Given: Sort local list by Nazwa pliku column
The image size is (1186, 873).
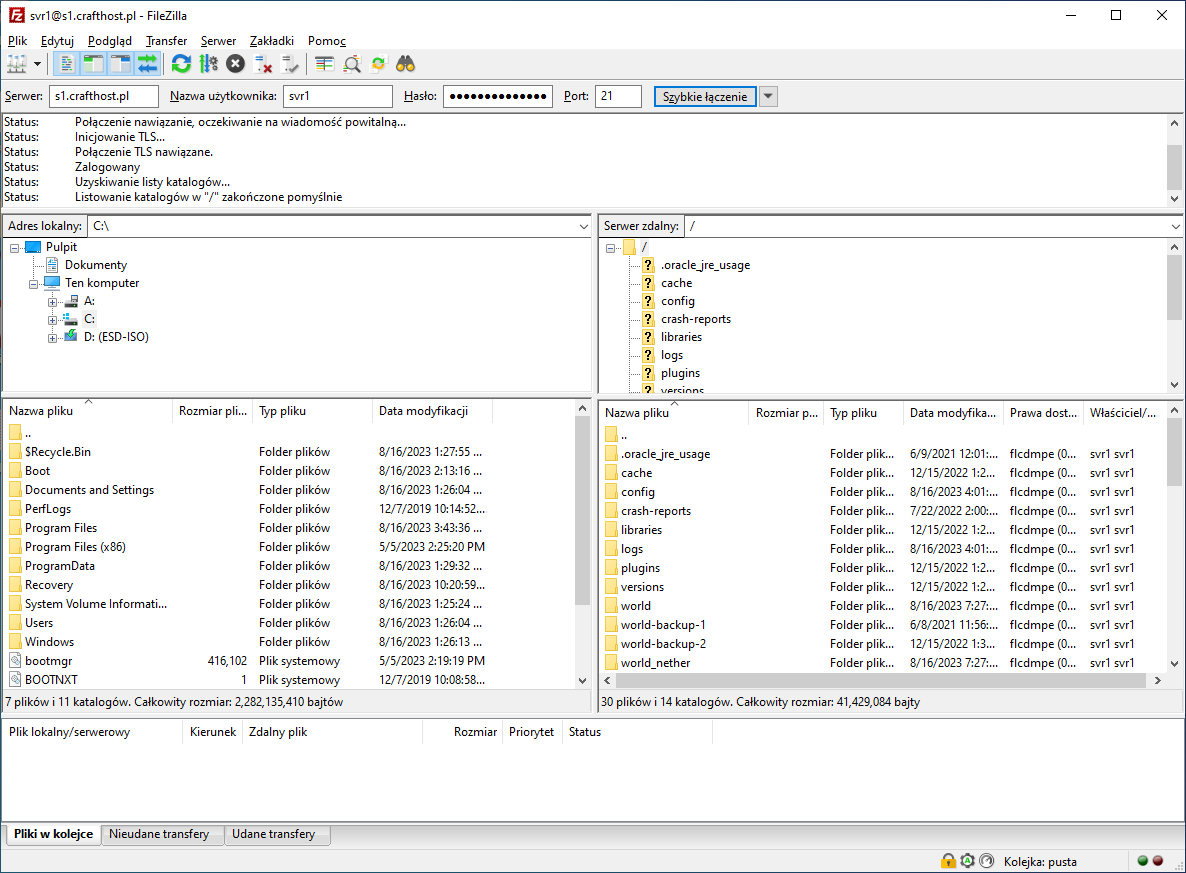Looking at the screenshot, I should click(88, 411).
